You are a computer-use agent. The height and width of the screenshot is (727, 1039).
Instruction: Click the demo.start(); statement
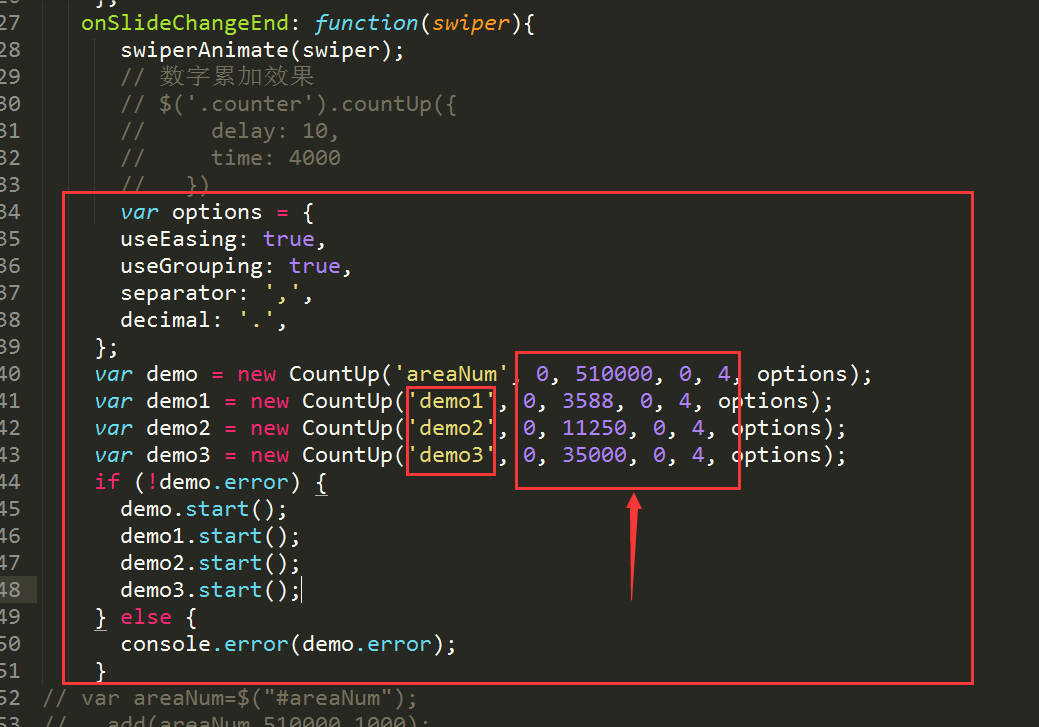(203, 510)
